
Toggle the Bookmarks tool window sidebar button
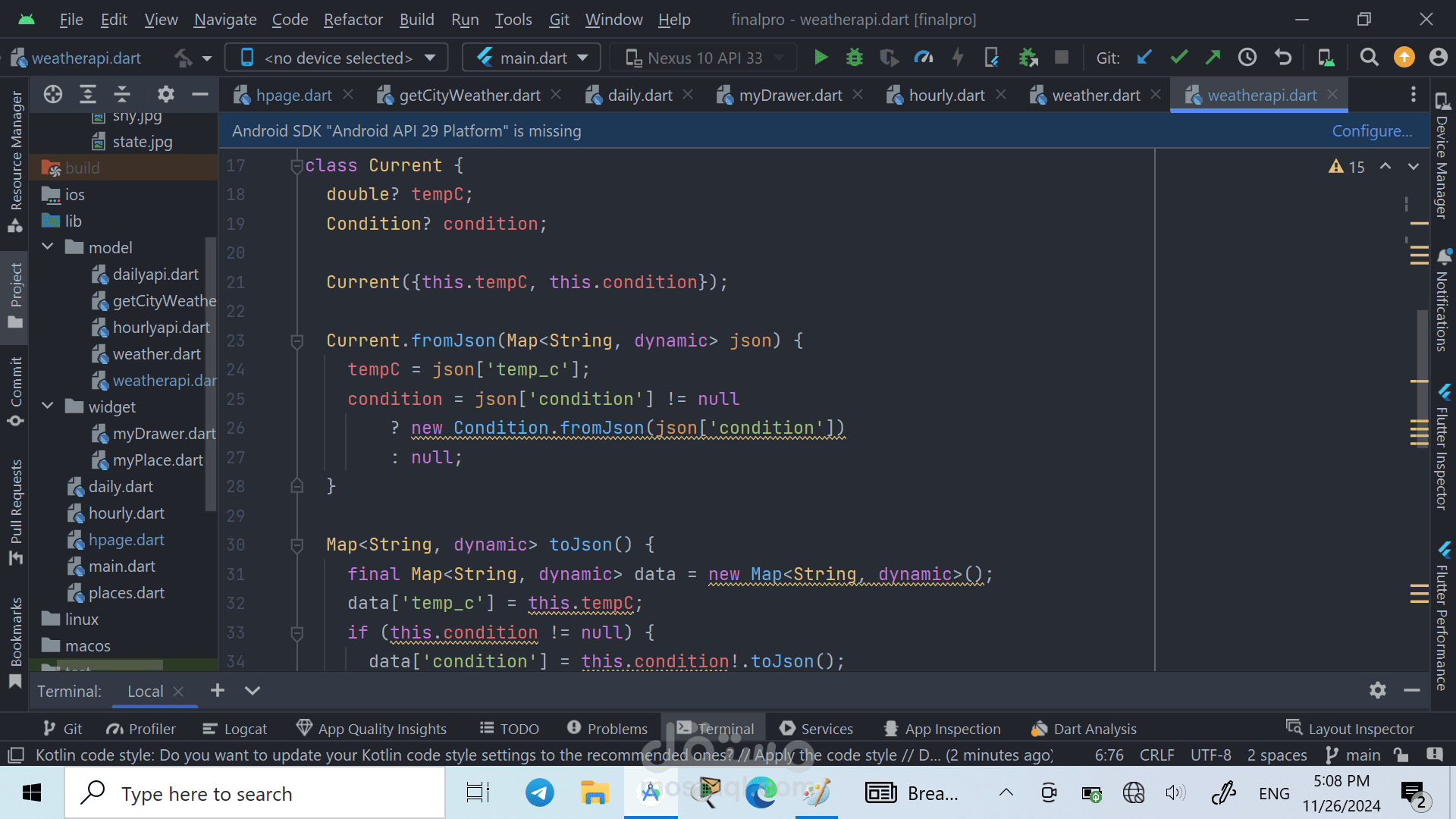(15, 642)
